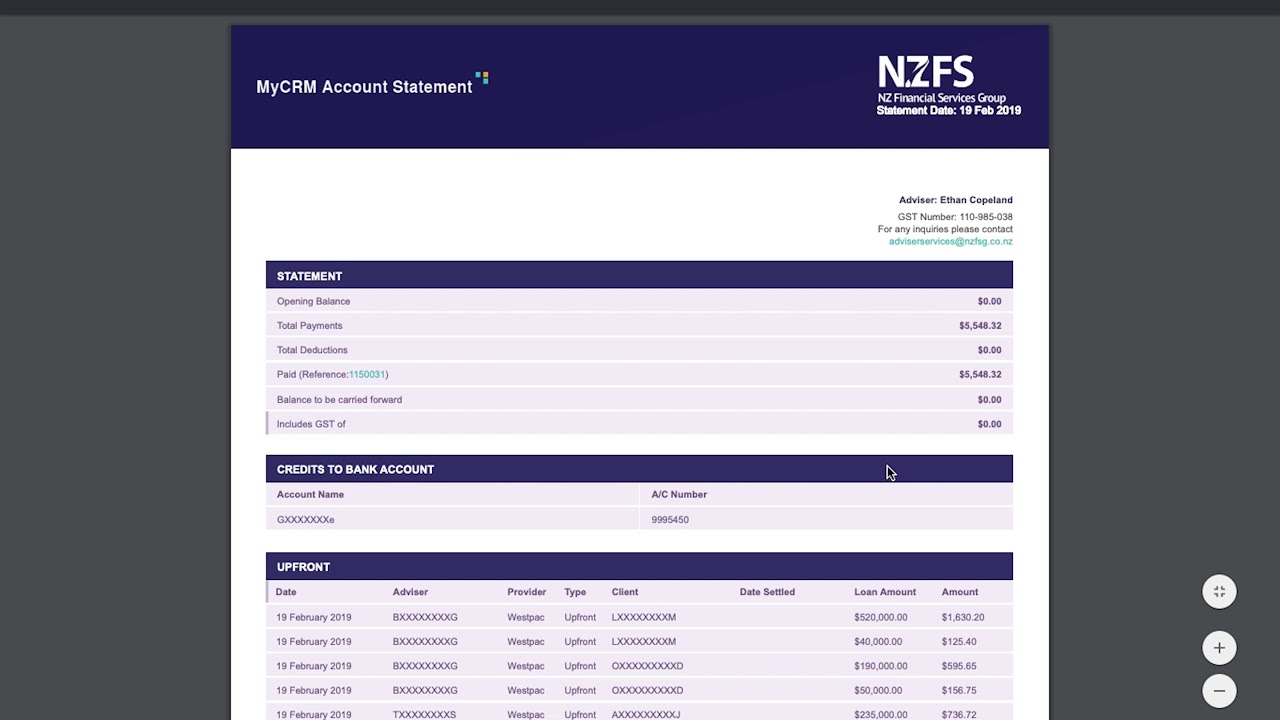Click Westpac provider in $40,000.00 row
This screenshot has width=1280, height=720.
[x=526, y=641]
